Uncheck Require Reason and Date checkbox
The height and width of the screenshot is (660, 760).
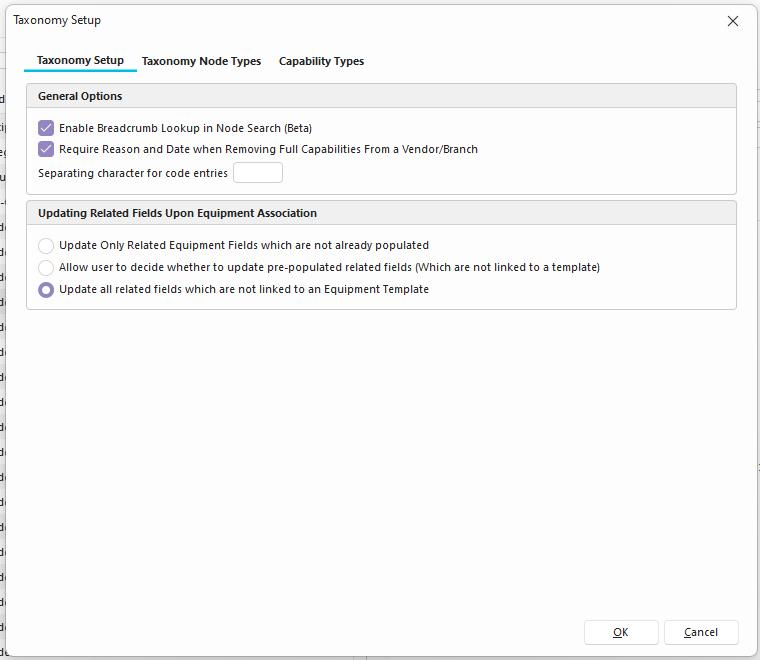click(46, 149)
